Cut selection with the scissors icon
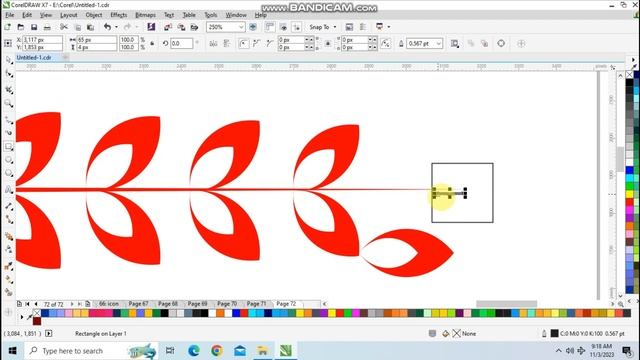The image size is (640, 360). (64, 27)
